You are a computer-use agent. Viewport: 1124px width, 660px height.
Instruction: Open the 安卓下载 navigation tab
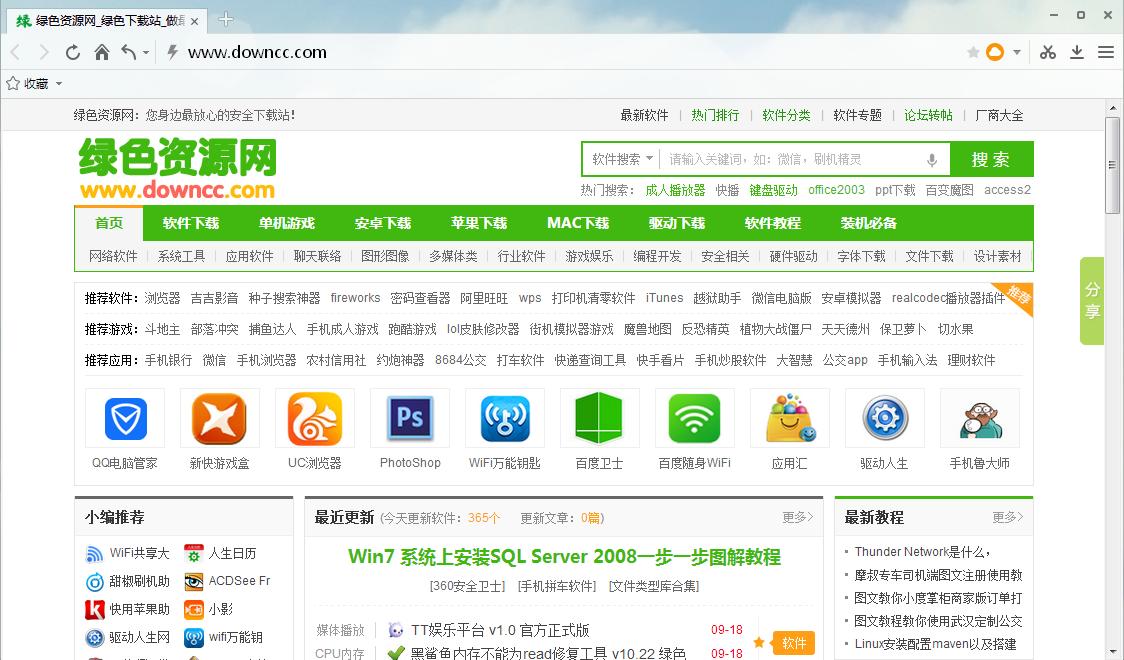tap(383, 224)
